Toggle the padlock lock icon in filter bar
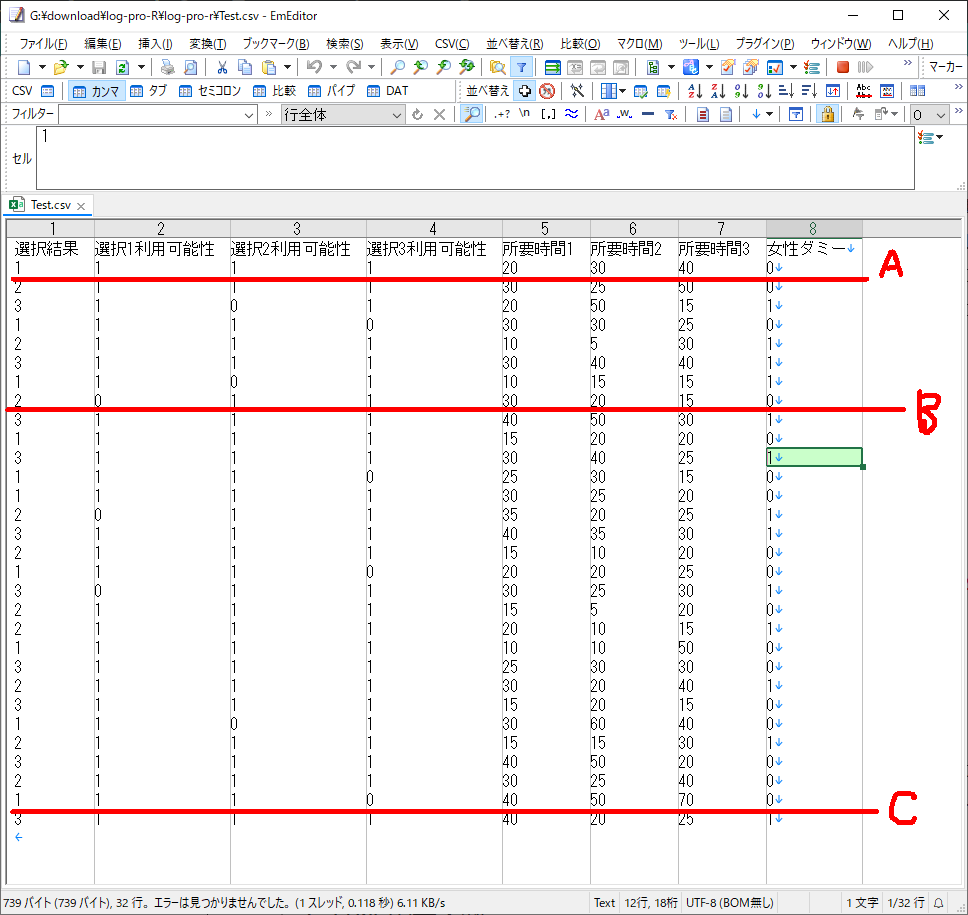This screenshot has width=968, height=915. pyautogui.click(x=827, y=115)
